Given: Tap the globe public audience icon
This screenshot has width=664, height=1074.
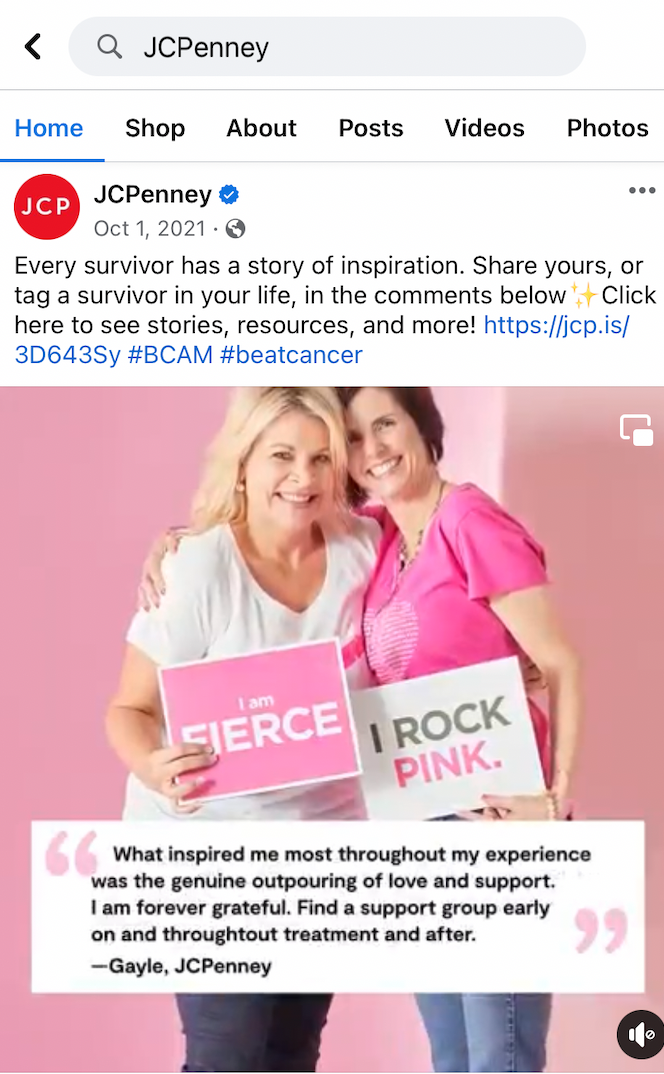Looking at the screenshot, I should click(x=236, y=229).
